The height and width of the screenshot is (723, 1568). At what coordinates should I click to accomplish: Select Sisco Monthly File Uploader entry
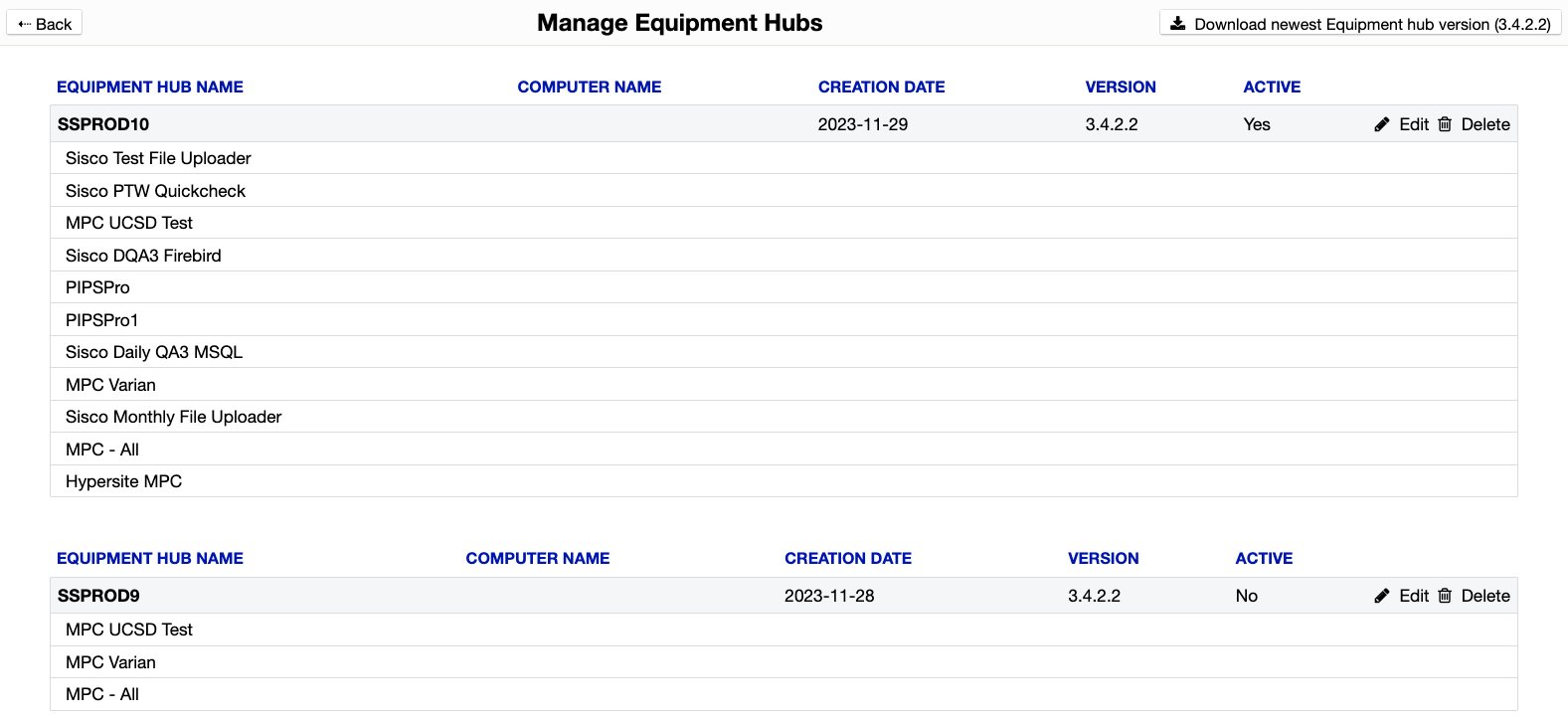173,417
